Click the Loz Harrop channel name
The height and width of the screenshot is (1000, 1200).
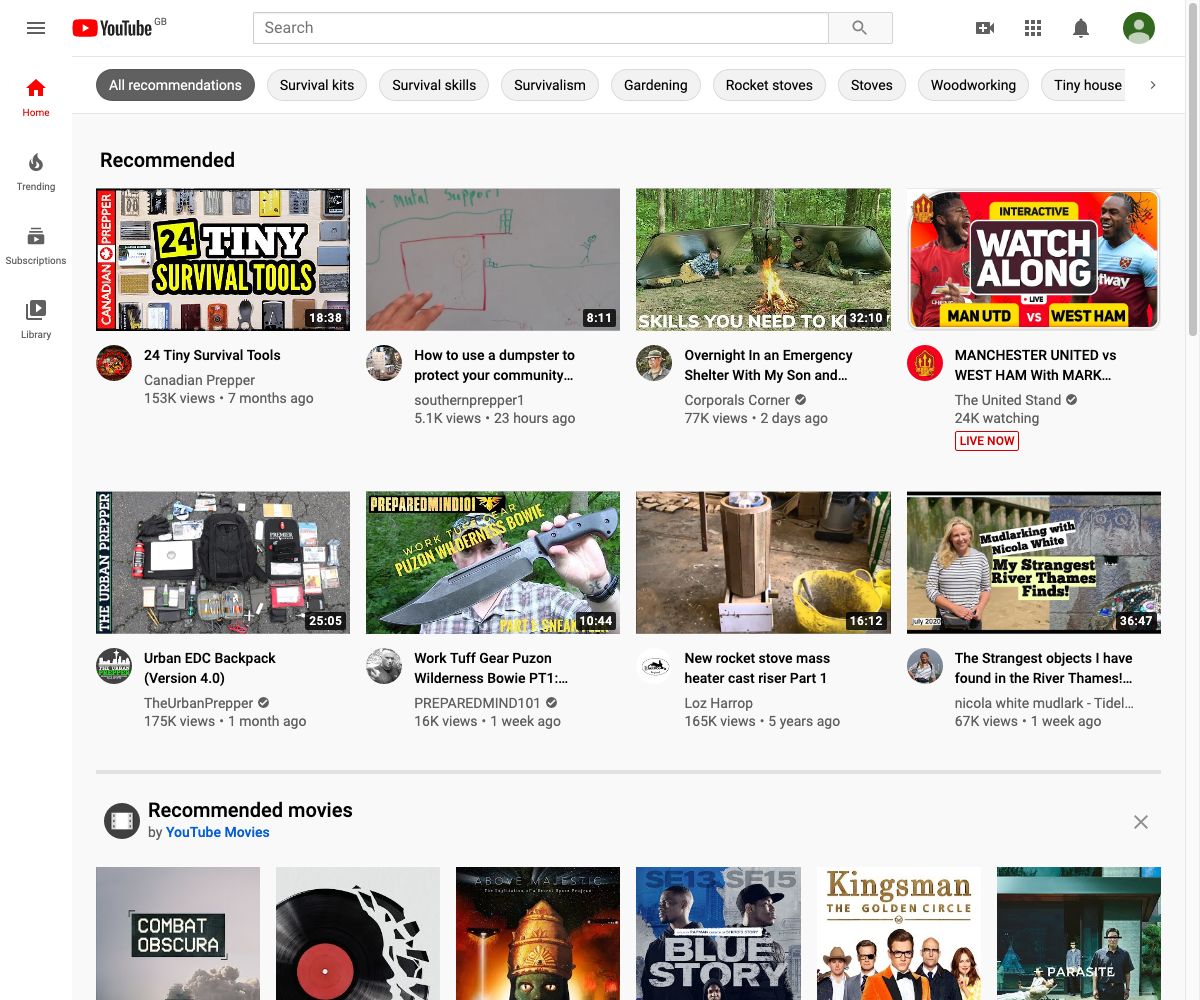[718, 703]
